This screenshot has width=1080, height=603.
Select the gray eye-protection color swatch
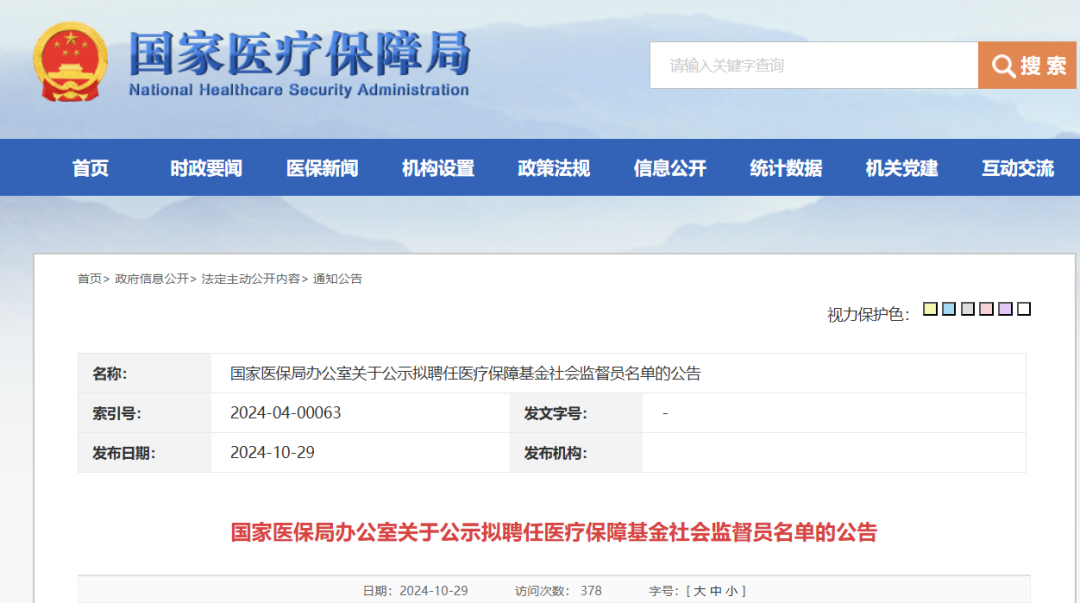point(968,309)
